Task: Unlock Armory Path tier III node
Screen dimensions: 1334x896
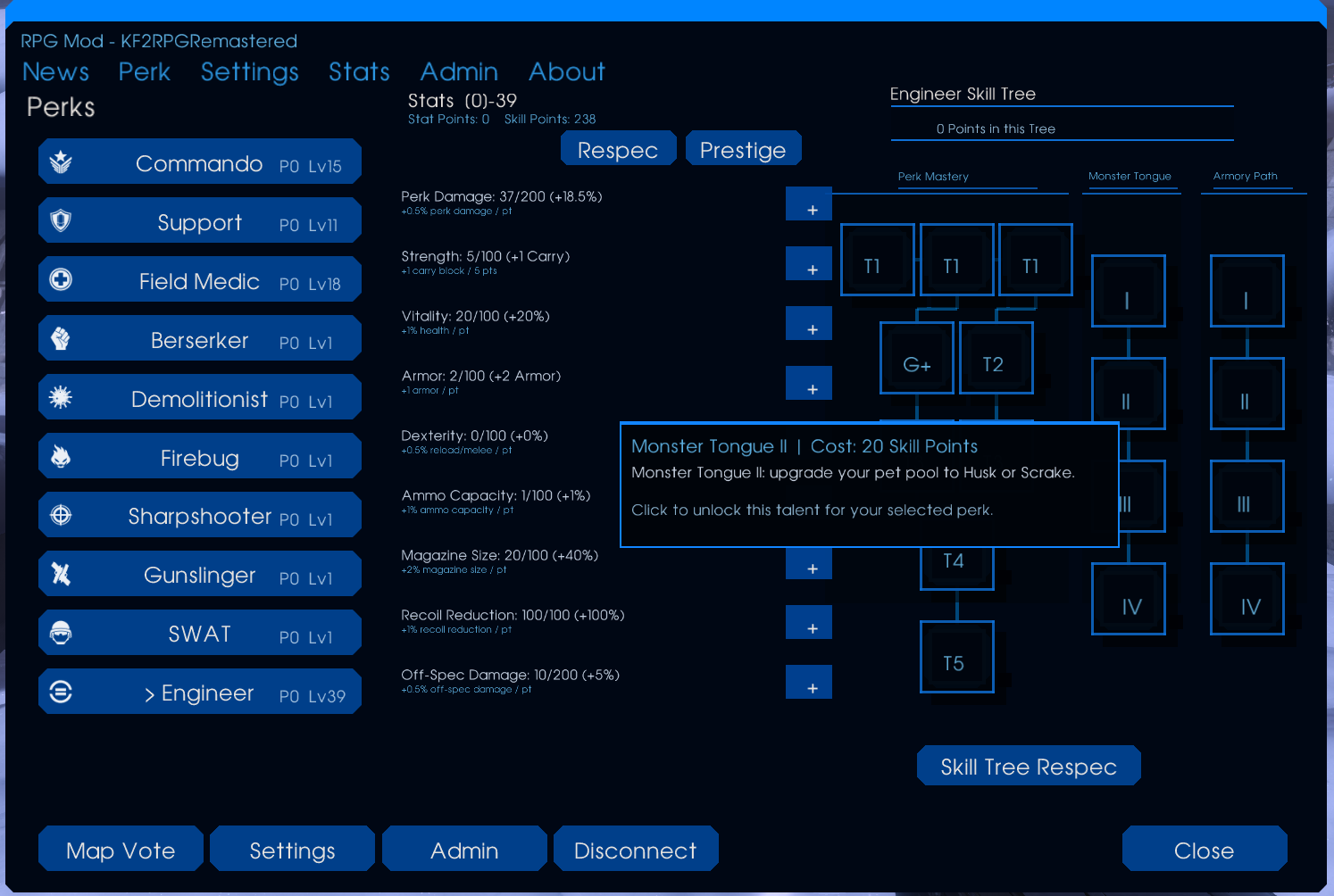Action: pos(1247,496)
